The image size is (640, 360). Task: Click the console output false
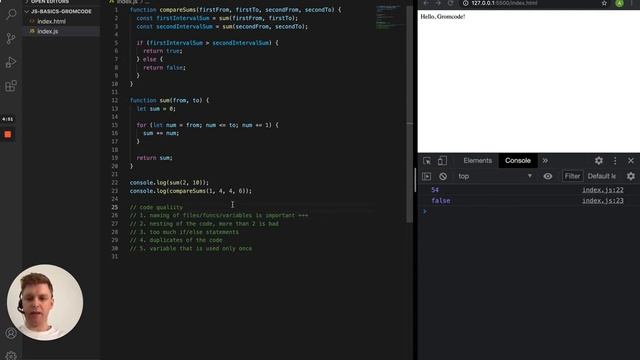pyautogui.click(x=441, y=201)
